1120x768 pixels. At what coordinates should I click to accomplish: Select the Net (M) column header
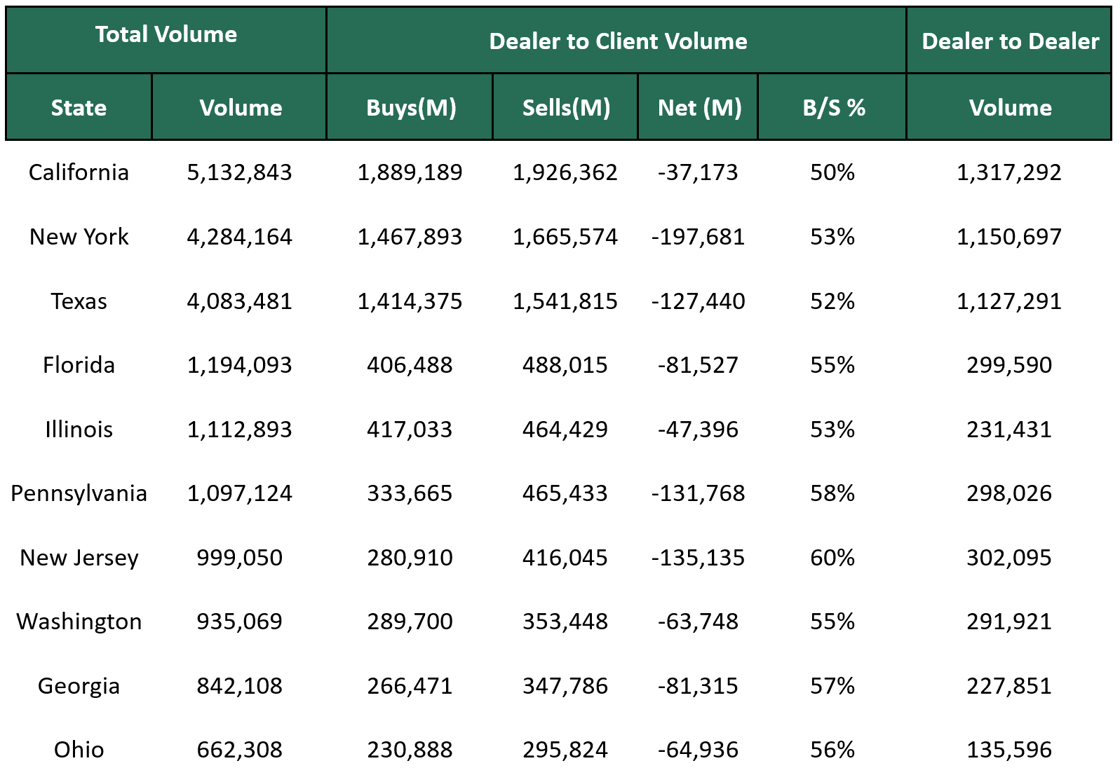(699, 106)
